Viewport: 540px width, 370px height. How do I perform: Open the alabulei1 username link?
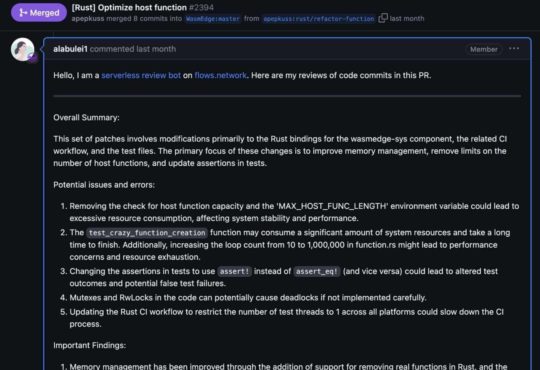[x=70, y=49]
